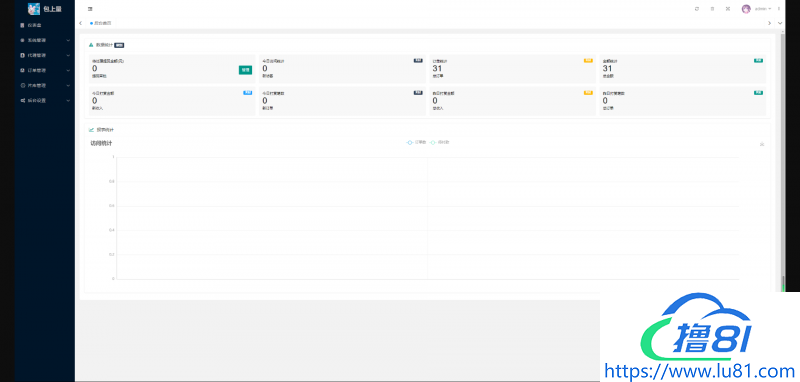Image resolution: width=800 pixels, height=382 pixels.
Task: Collapse the sidebar with the hamburger icon
Action: tap(90, 9)
